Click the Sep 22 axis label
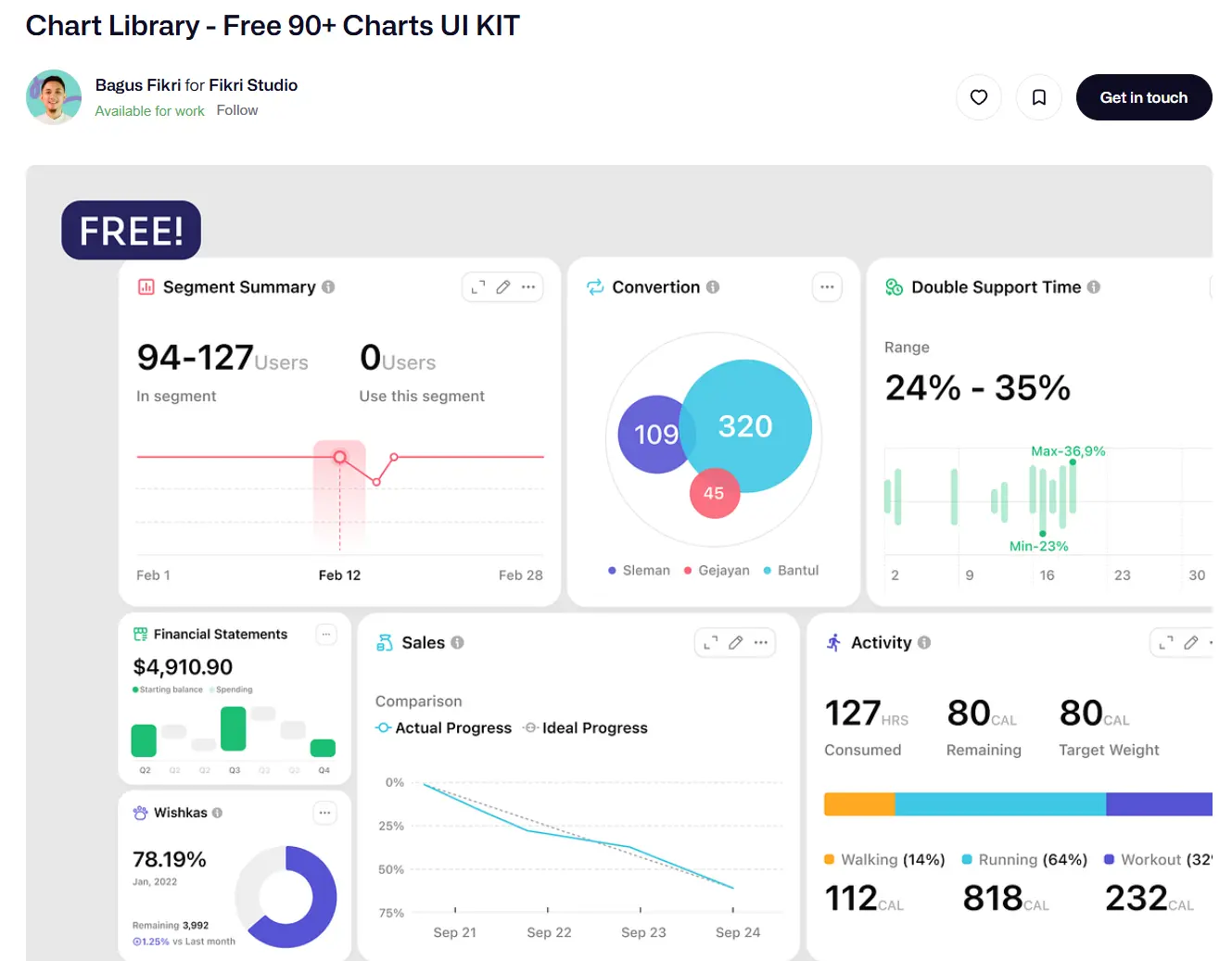The image size is (1232, 961). pos(549,932)
